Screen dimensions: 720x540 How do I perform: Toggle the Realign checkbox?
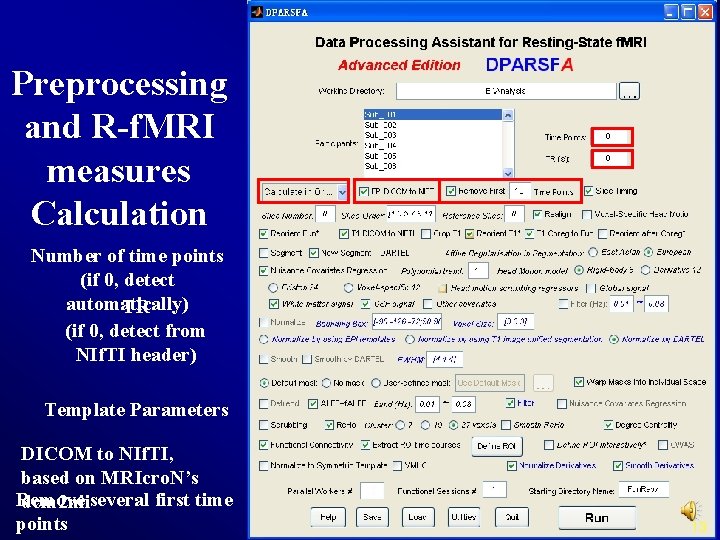[537, 214]
